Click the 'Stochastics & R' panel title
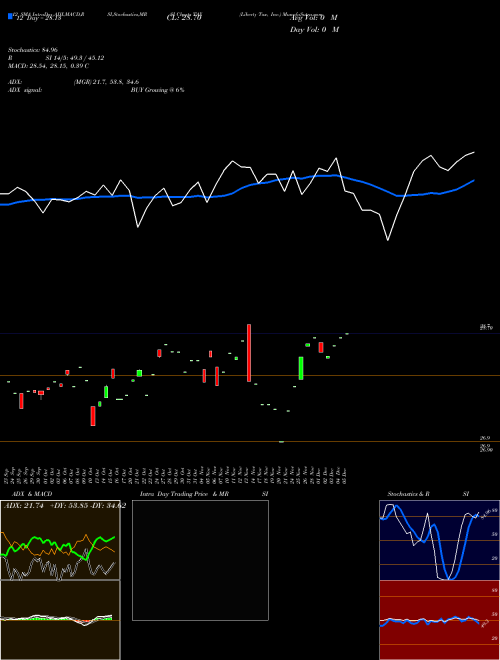500x660 pixels. 408,494
